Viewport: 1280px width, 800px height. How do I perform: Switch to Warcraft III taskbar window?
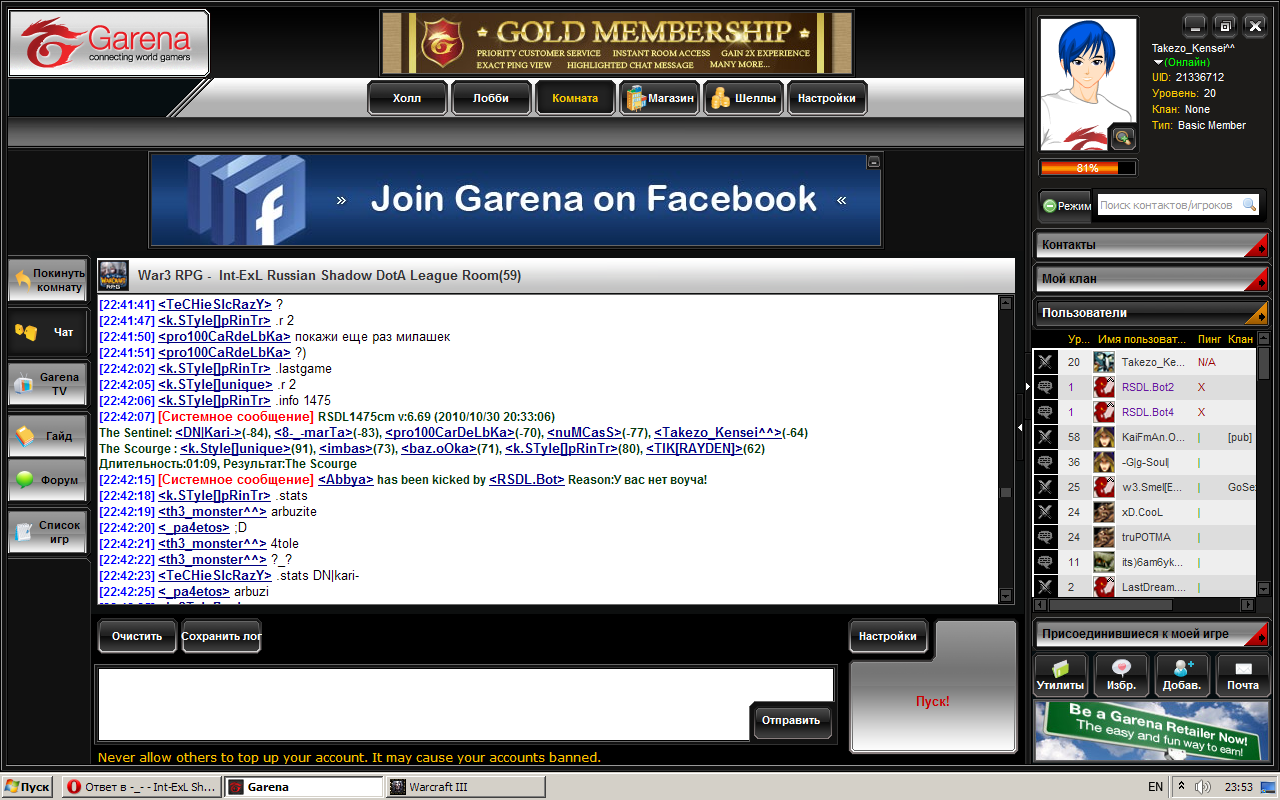click(x=466, y=787)
